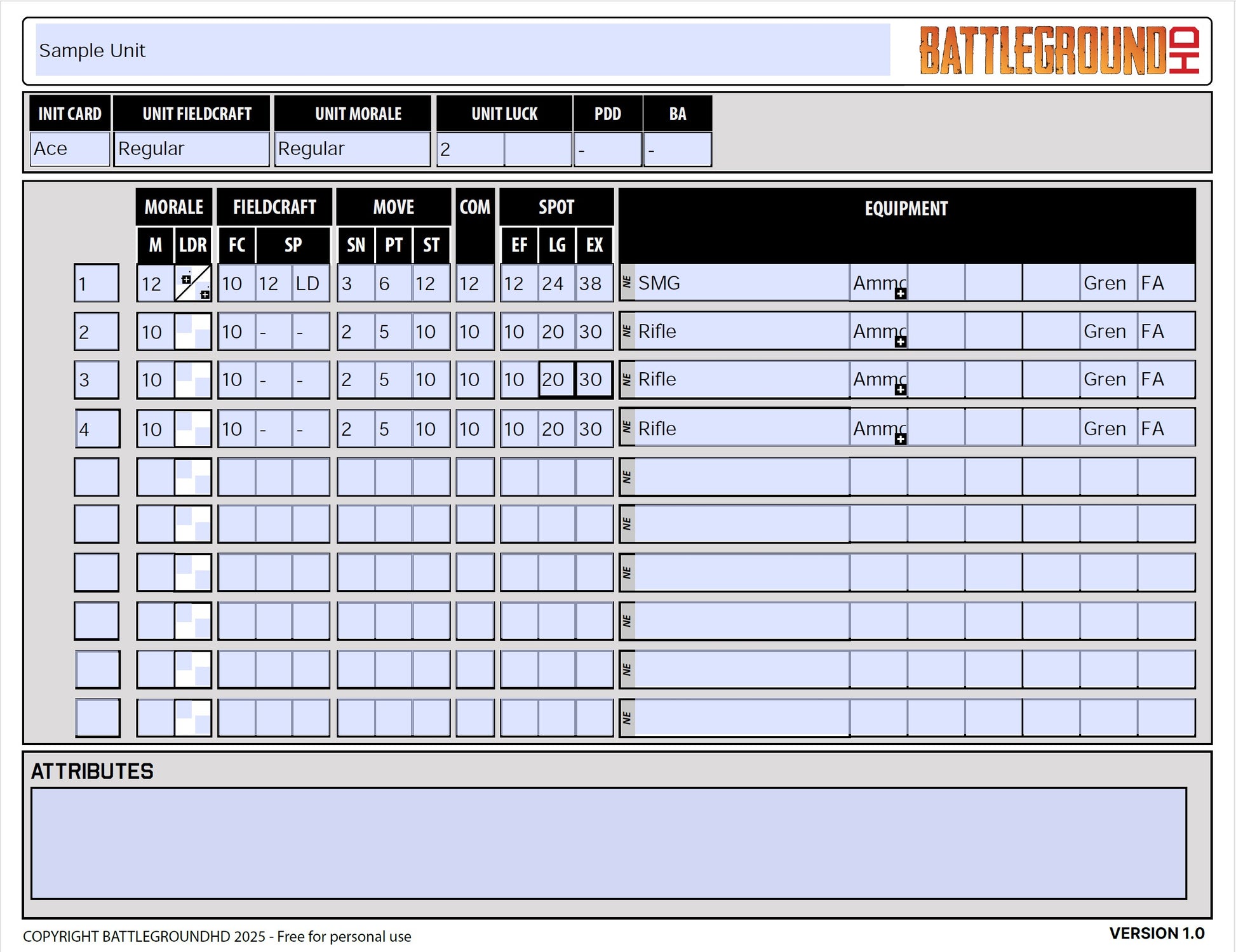Click the Init Card field showing Ace
The height and width of the screenshot is (952, 1236).
(69, 149)
